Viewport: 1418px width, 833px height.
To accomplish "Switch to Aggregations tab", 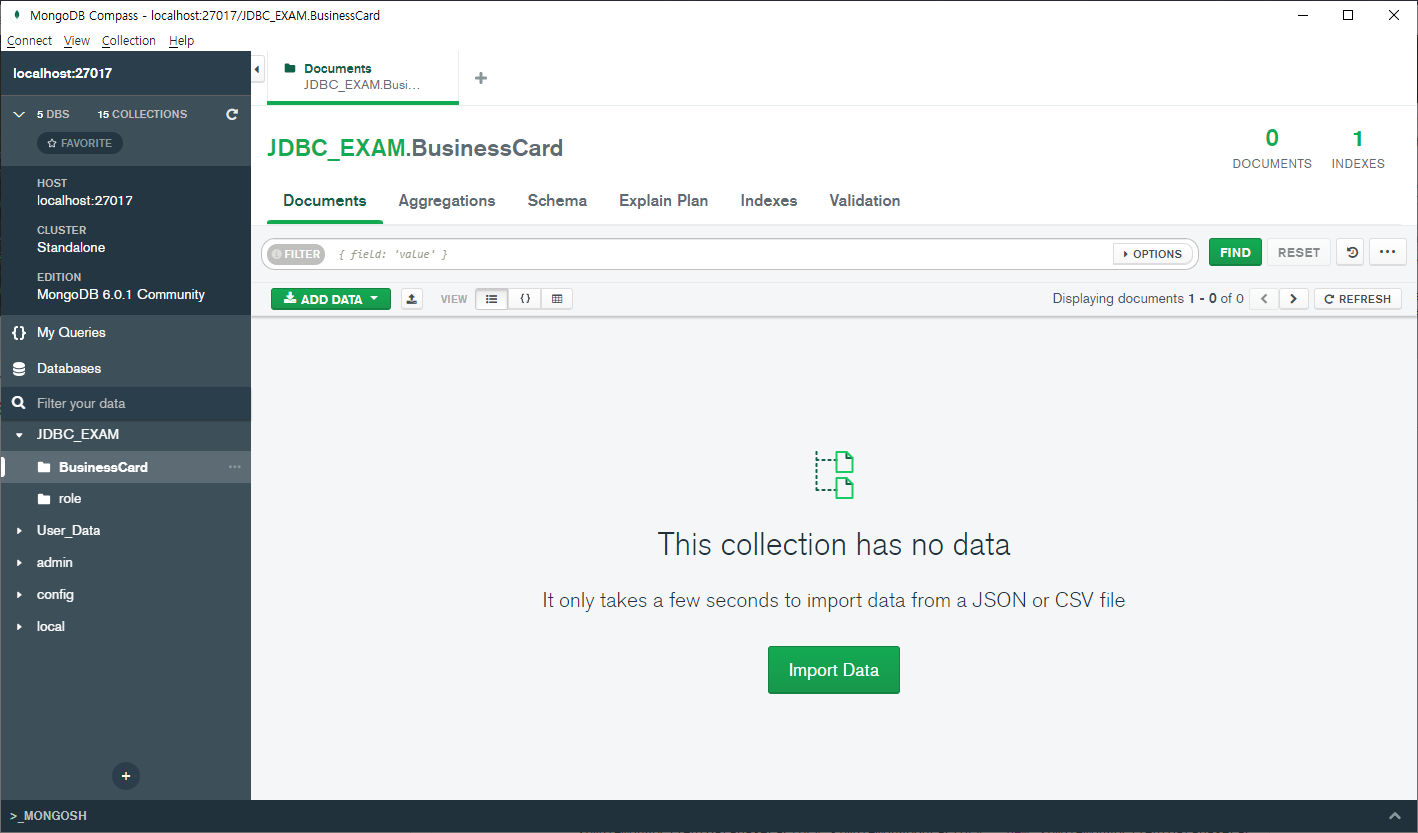I will (x=447, y=201).
